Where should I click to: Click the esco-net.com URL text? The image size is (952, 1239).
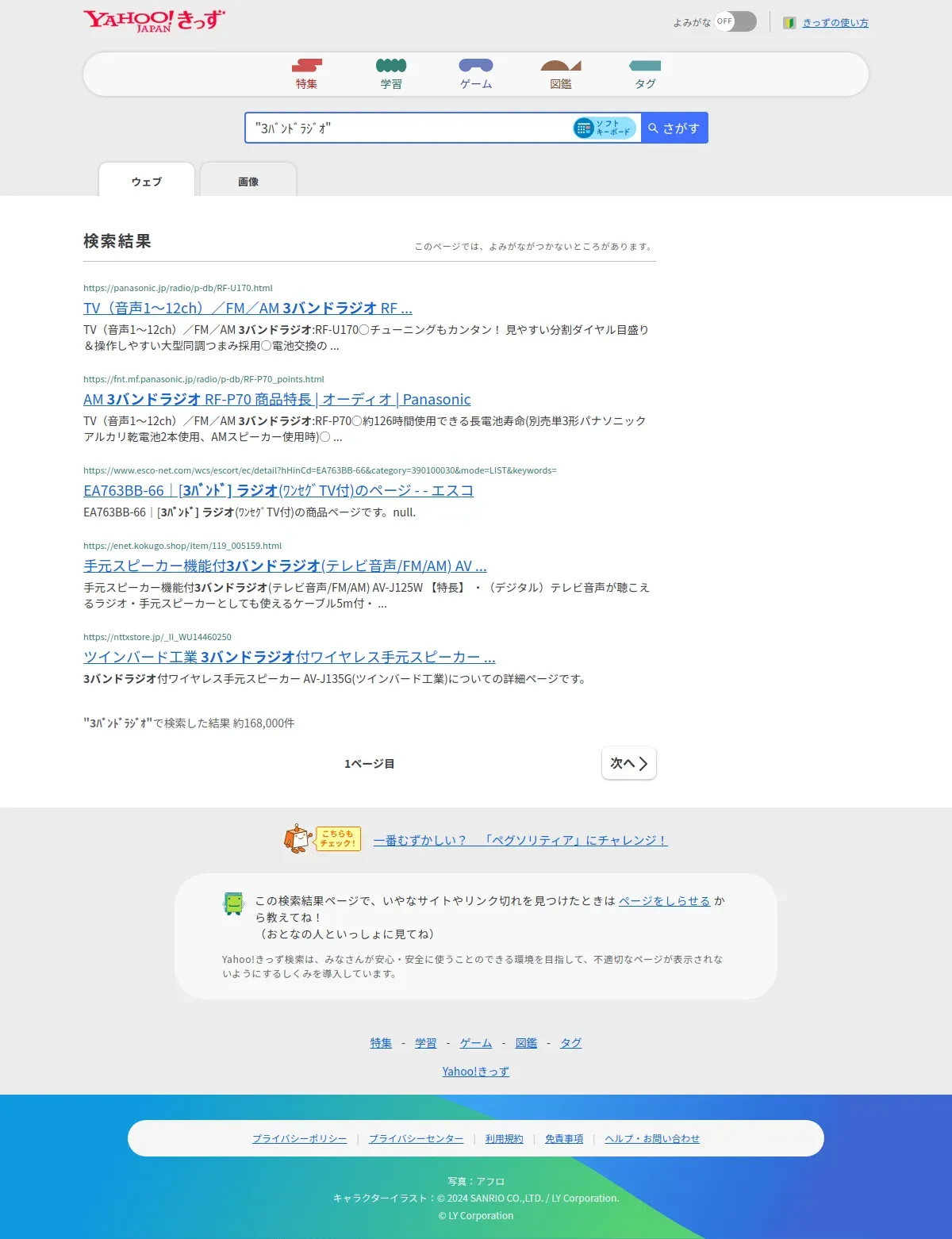click(320, 470)
